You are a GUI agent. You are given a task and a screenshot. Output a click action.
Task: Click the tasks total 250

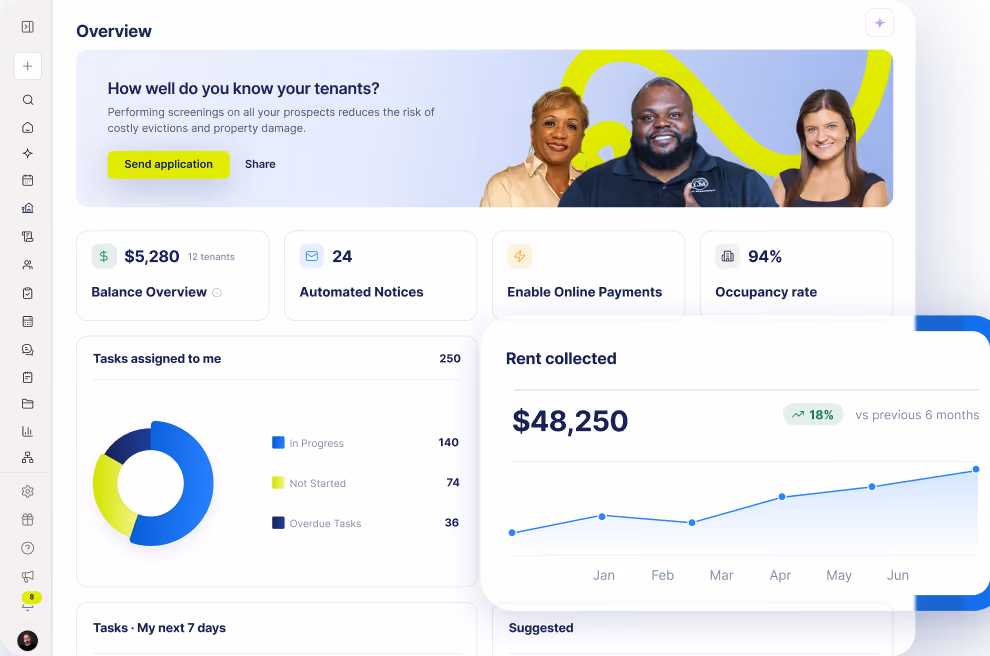pyautogui.click(x=450, y=359)
